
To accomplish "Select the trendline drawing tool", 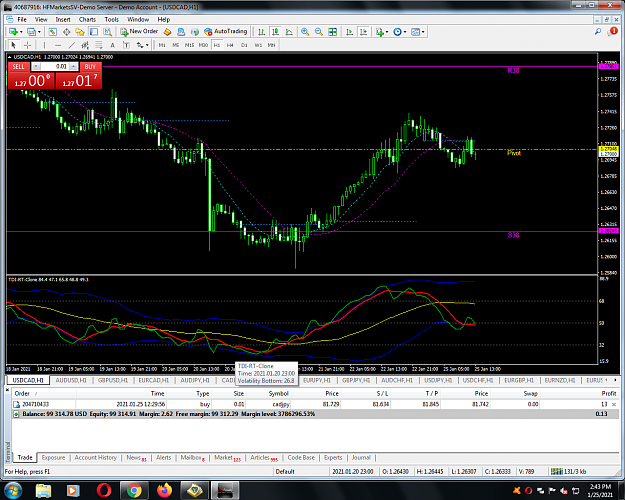I will pos(72,45).
